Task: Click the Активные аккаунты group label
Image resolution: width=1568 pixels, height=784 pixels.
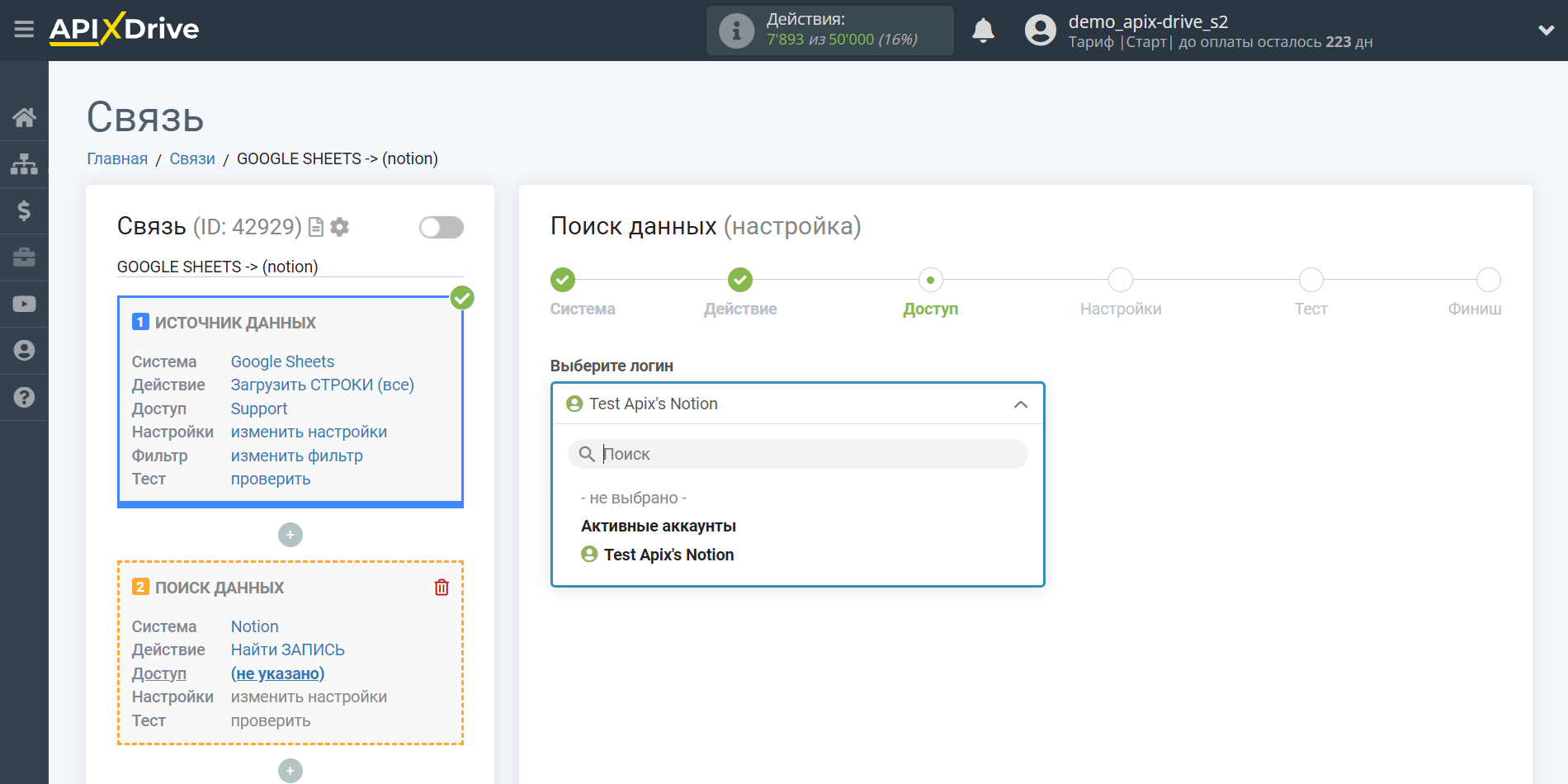Action: coord(659,526)
